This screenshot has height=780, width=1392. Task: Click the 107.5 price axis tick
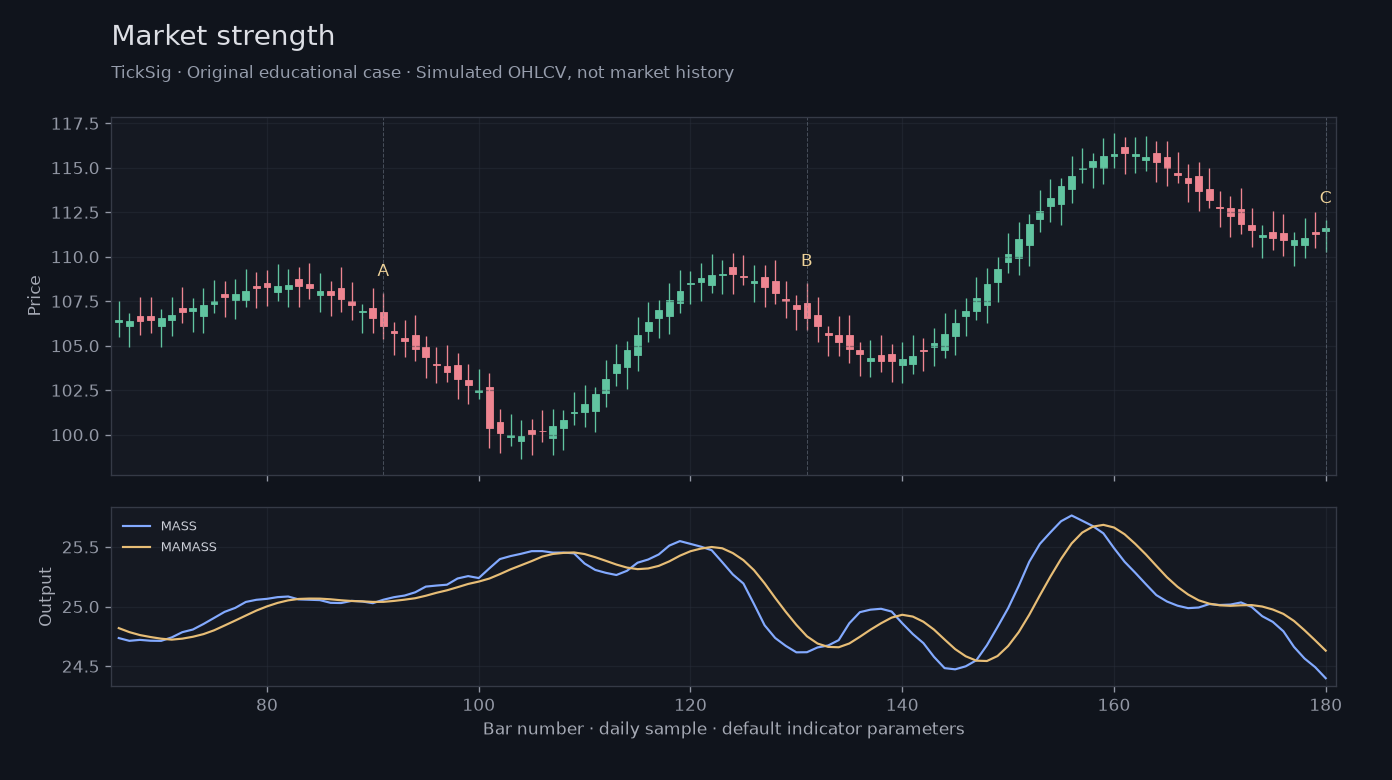click(x=75, y=302)
